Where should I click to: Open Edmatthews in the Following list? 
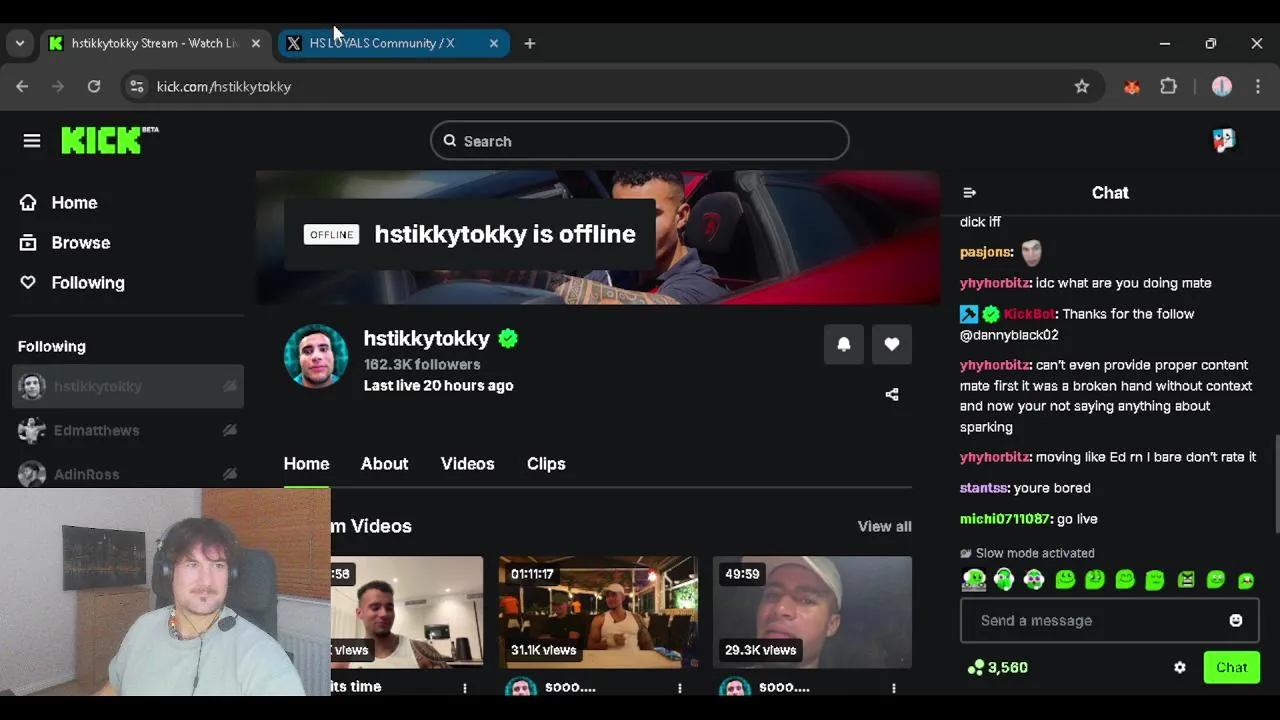128,430
